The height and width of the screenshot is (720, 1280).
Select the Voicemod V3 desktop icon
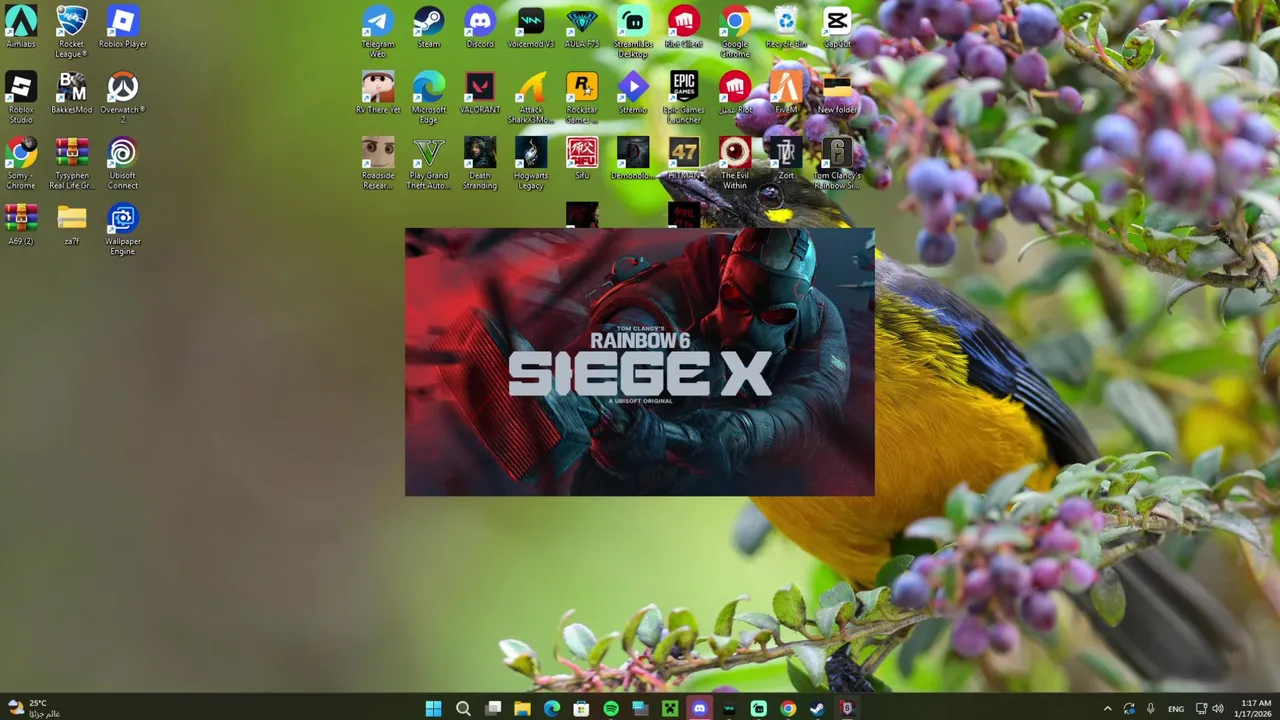531,27
